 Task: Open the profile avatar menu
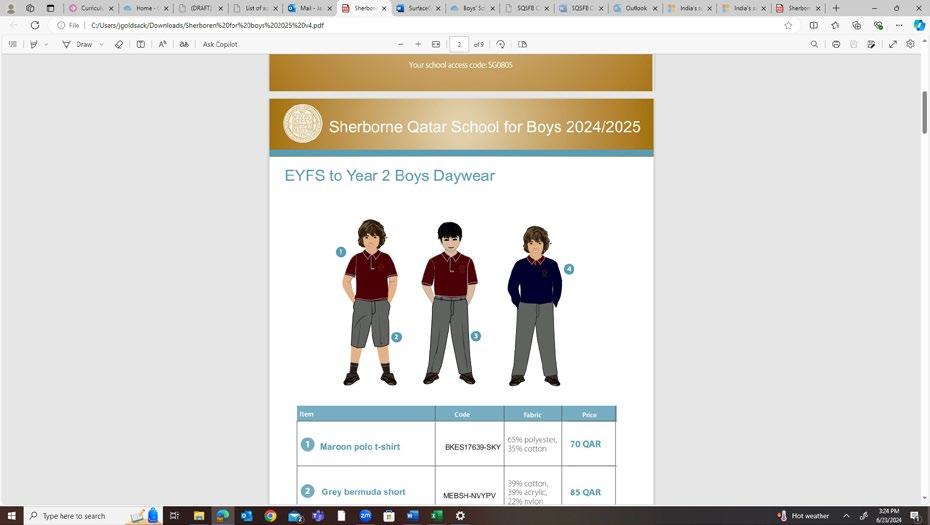(x=10, y=8)
